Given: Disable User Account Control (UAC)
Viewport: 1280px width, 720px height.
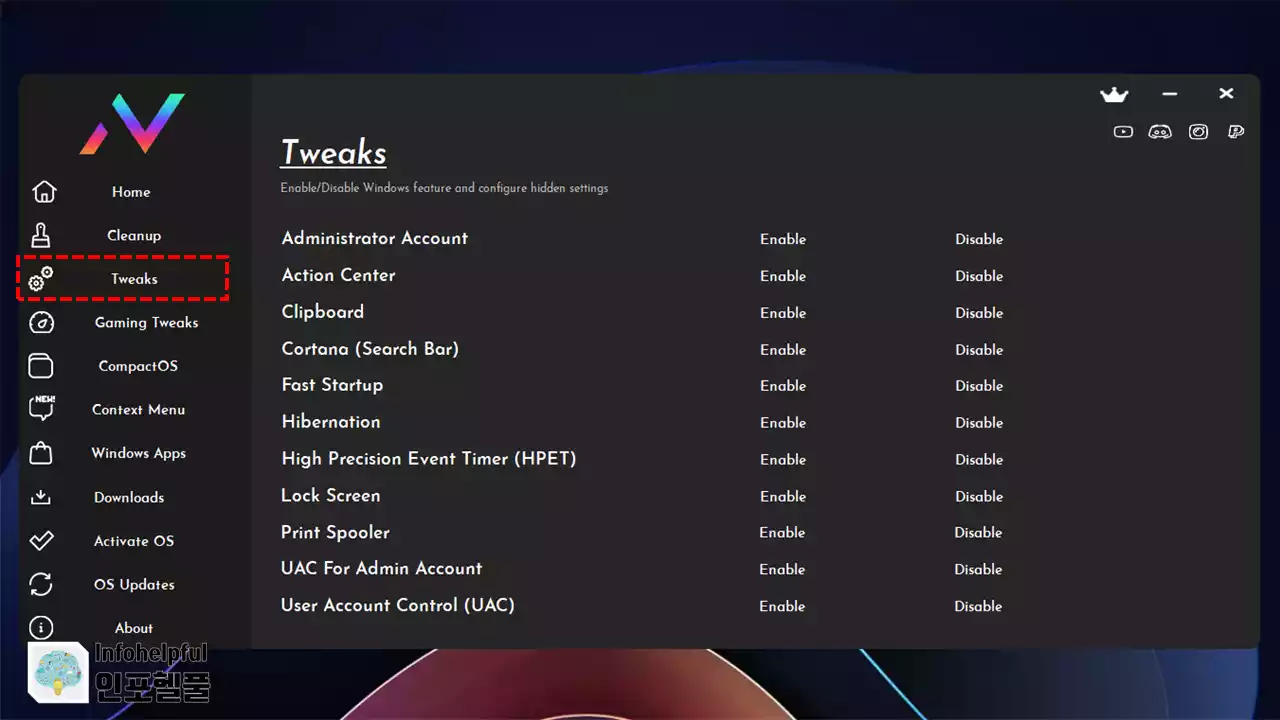Looking at the screenshot, I should coord(978,606).
